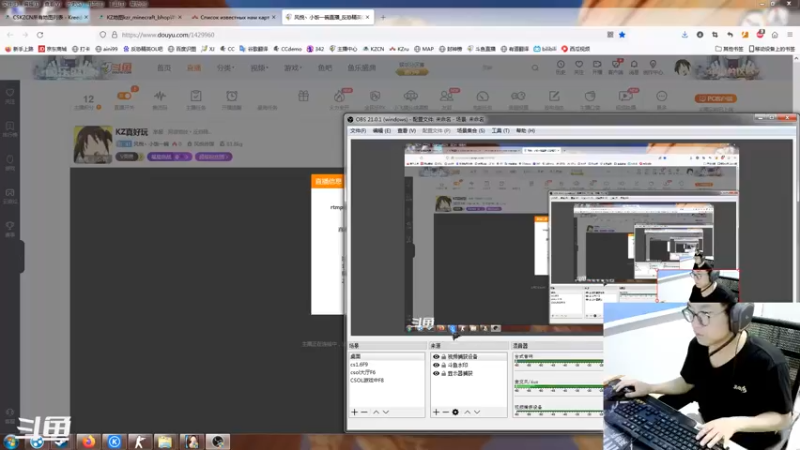Add a new source with the plus icon
The width and height of the screenshot is (800, 450).
pos(436,412)
